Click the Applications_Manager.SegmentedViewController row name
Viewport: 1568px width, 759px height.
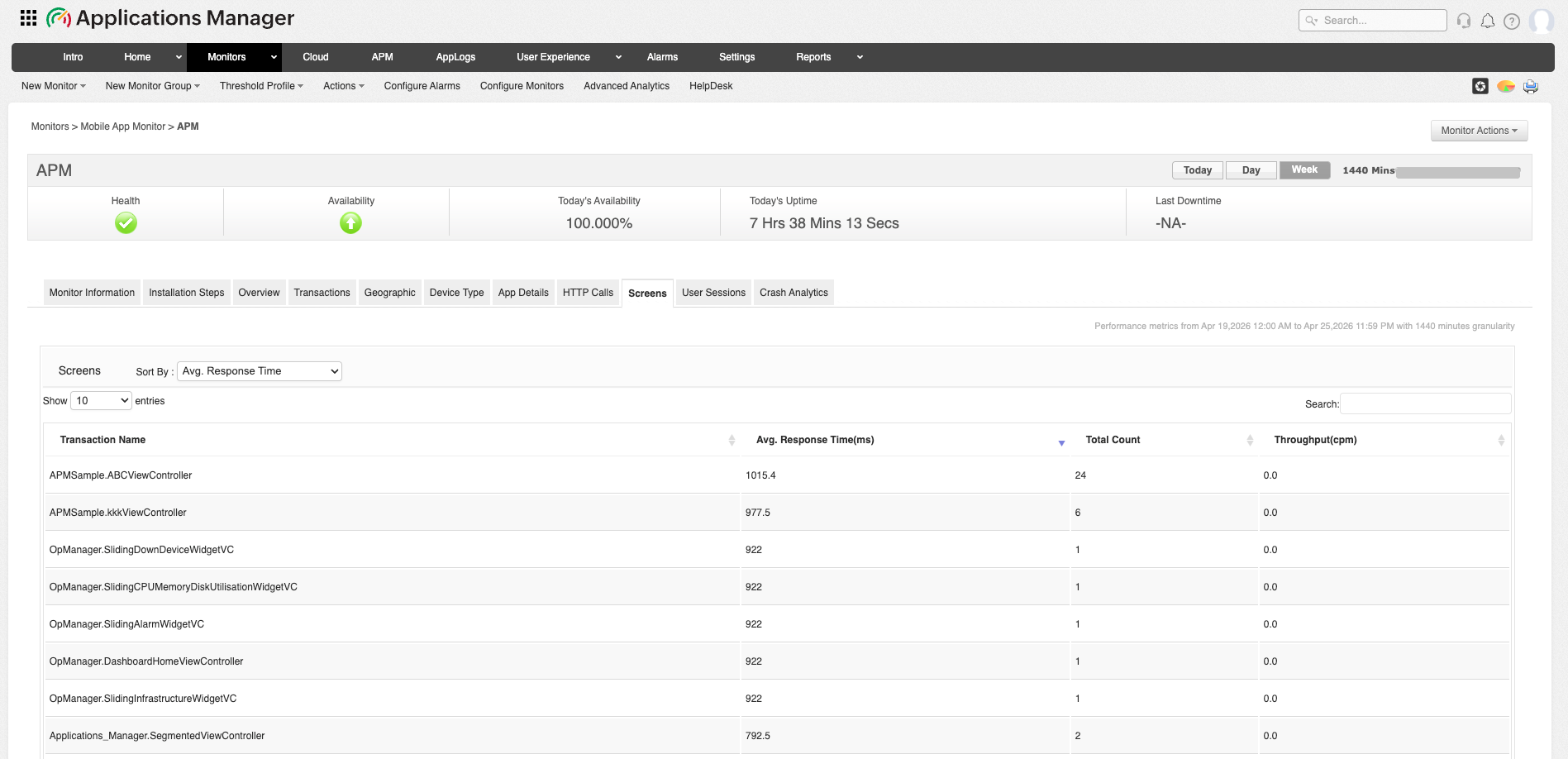(157, 736)
